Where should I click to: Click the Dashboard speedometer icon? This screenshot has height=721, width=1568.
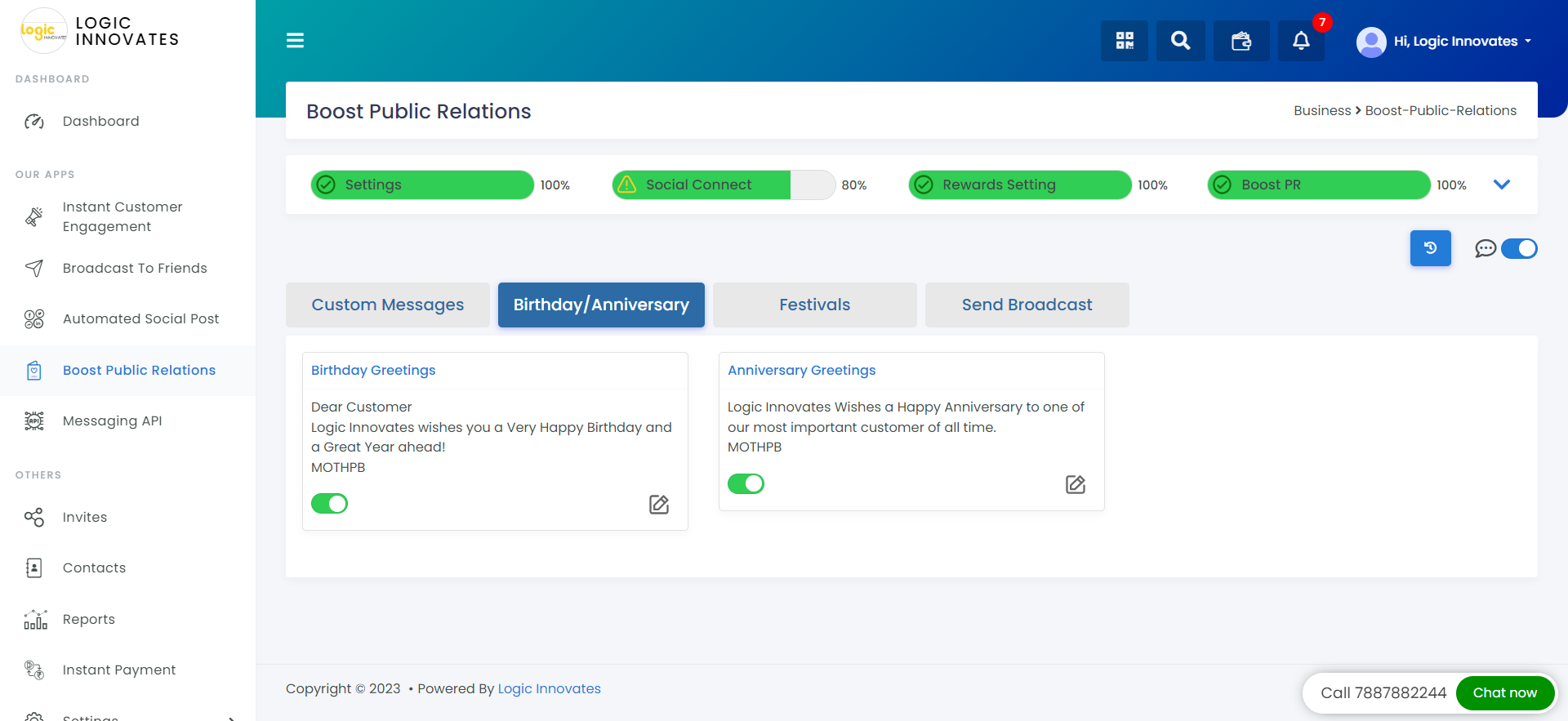[34, 122]
